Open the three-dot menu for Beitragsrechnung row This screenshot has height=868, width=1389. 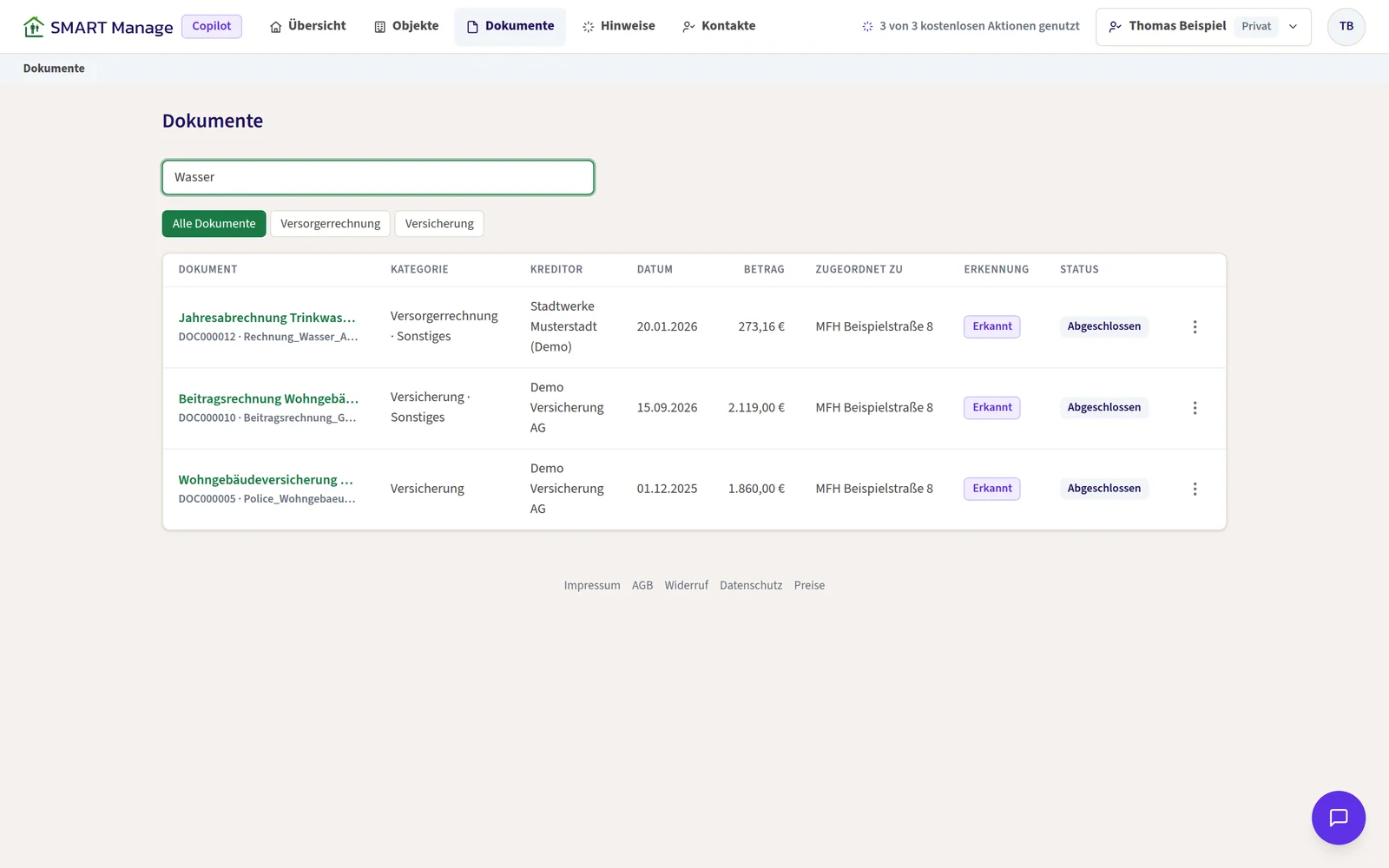pyautogui.click(x=1195, y=408)
